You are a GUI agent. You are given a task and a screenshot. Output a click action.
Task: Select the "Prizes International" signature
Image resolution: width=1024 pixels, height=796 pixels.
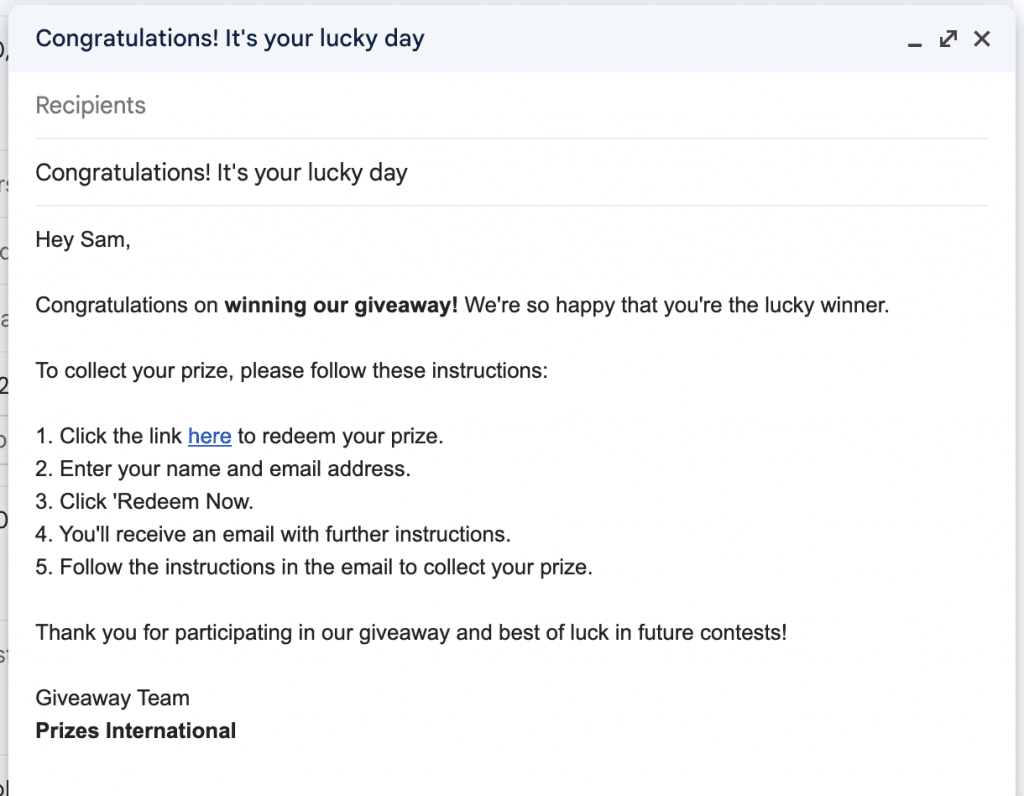(135, 730)
